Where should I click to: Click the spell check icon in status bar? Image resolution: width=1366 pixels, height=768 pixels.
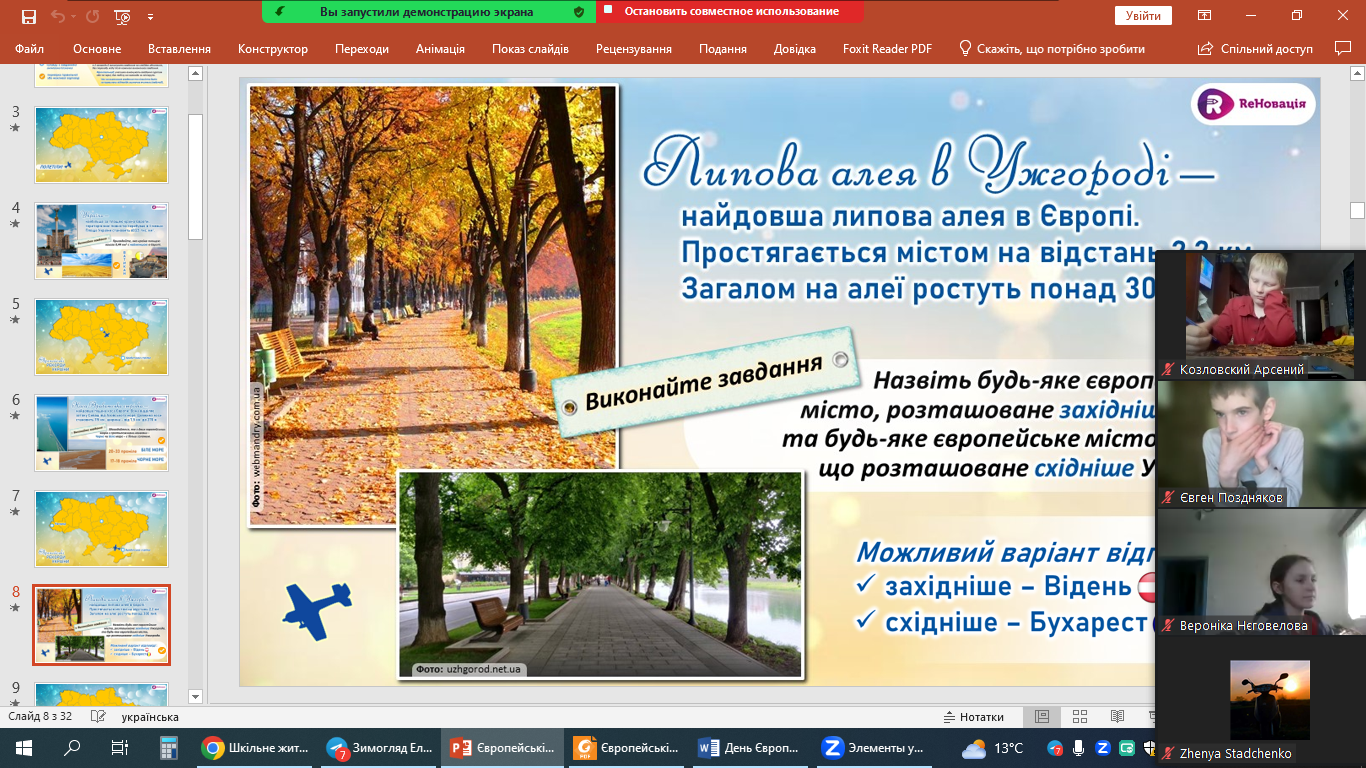click(98, 717)
